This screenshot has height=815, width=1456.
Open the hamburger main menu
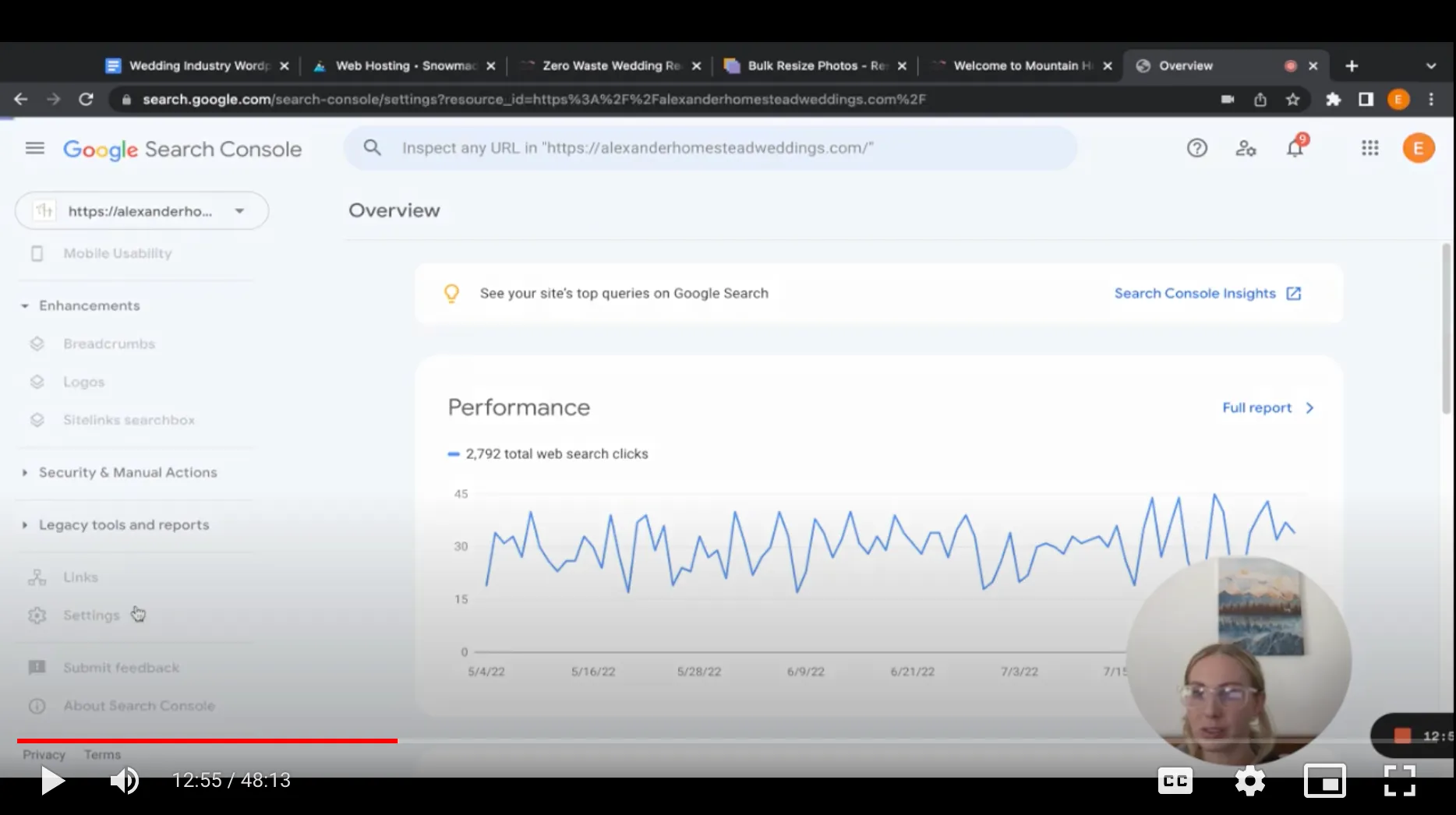click(x=35, y=148)
